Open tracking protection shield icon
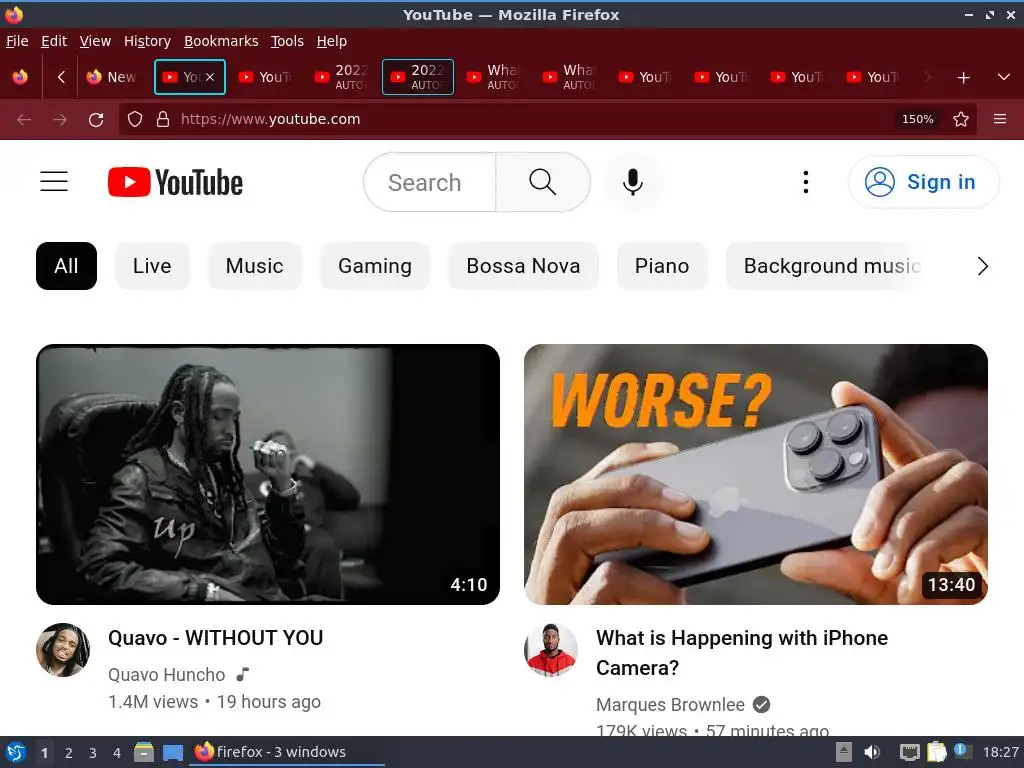 pyautogui.click(x=135, y=119)
